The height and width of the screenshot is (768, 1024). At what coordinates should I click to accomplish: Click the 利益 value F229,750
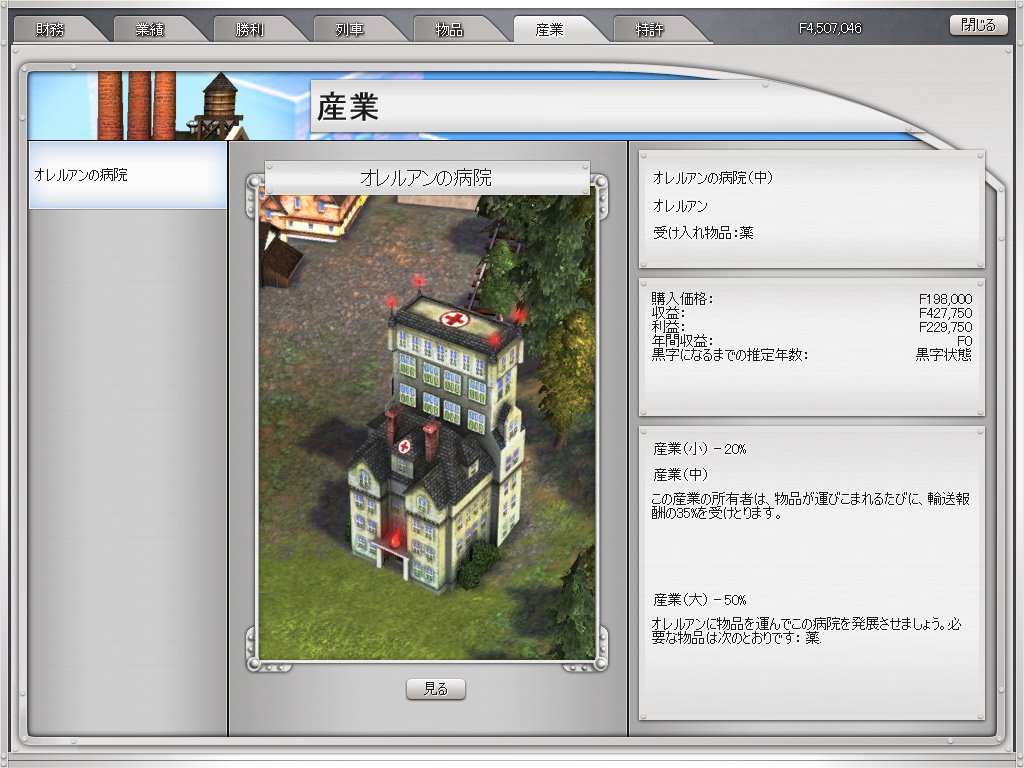pyautogui.click(x=944, y=327)
